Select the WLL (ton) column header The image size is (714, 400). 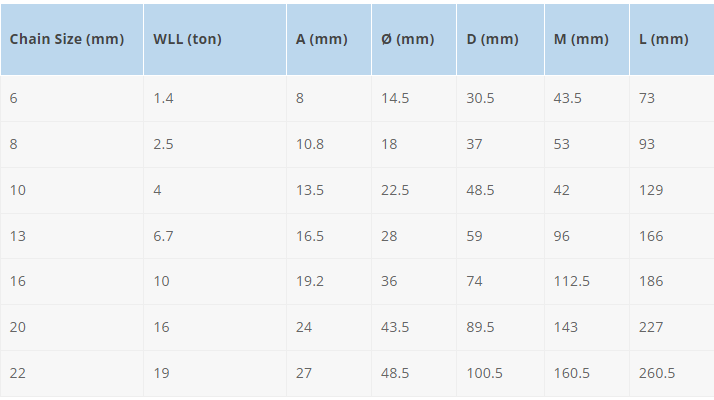[215, 39]
